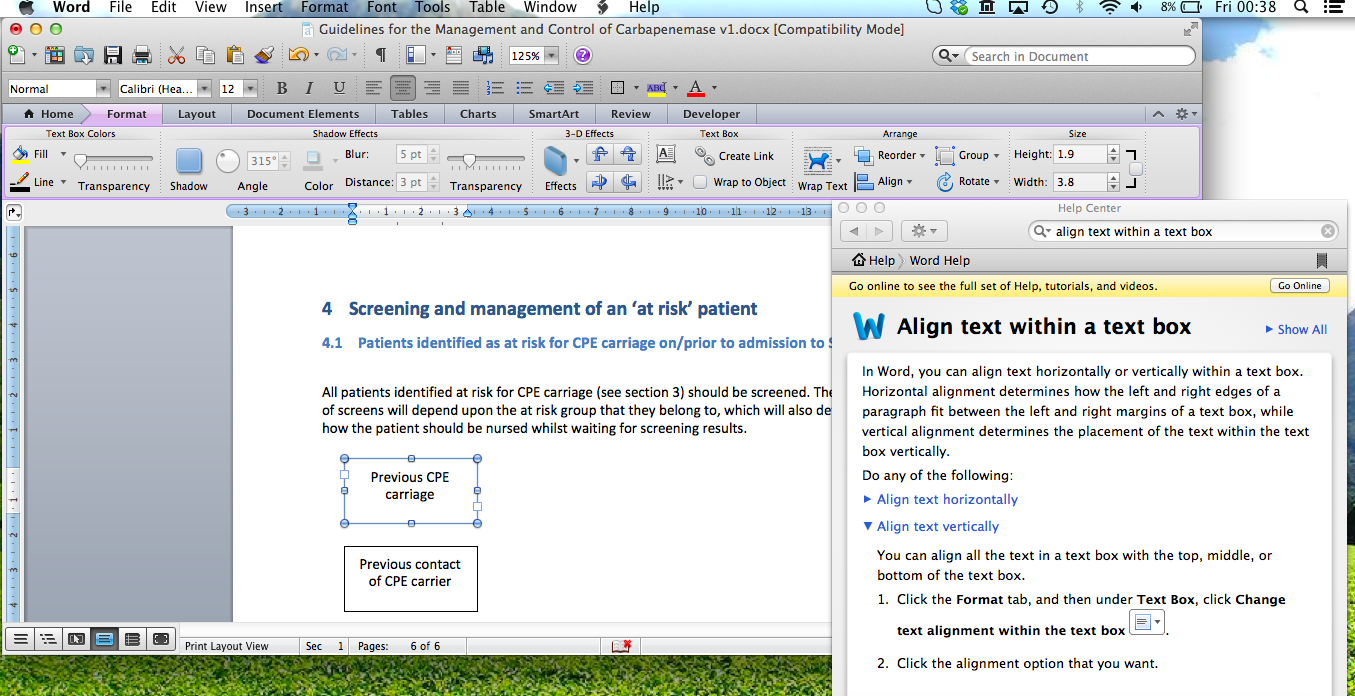
Task: Decrease the paragraph indent
Action: pyautogui.click(x=554, y=88)
